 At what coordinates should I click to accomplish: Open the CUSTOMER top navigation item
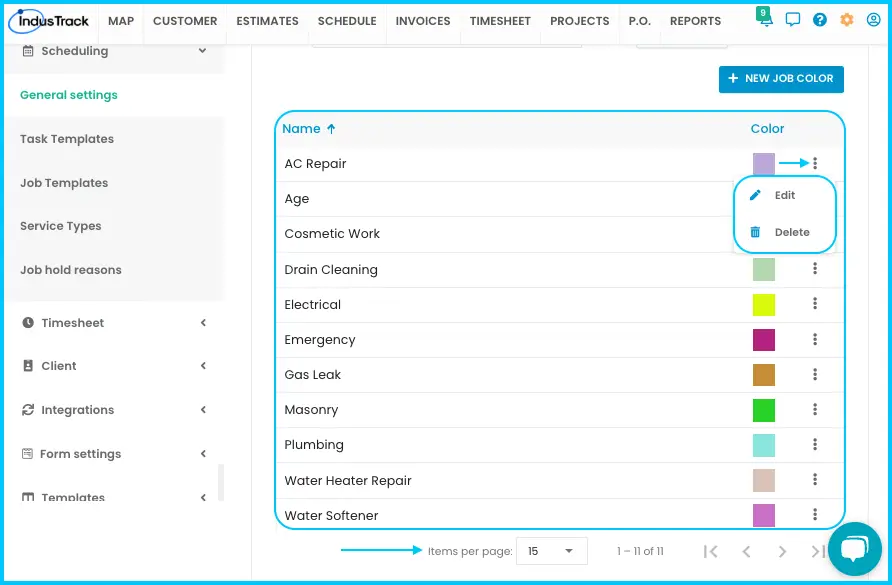[185, 21]
